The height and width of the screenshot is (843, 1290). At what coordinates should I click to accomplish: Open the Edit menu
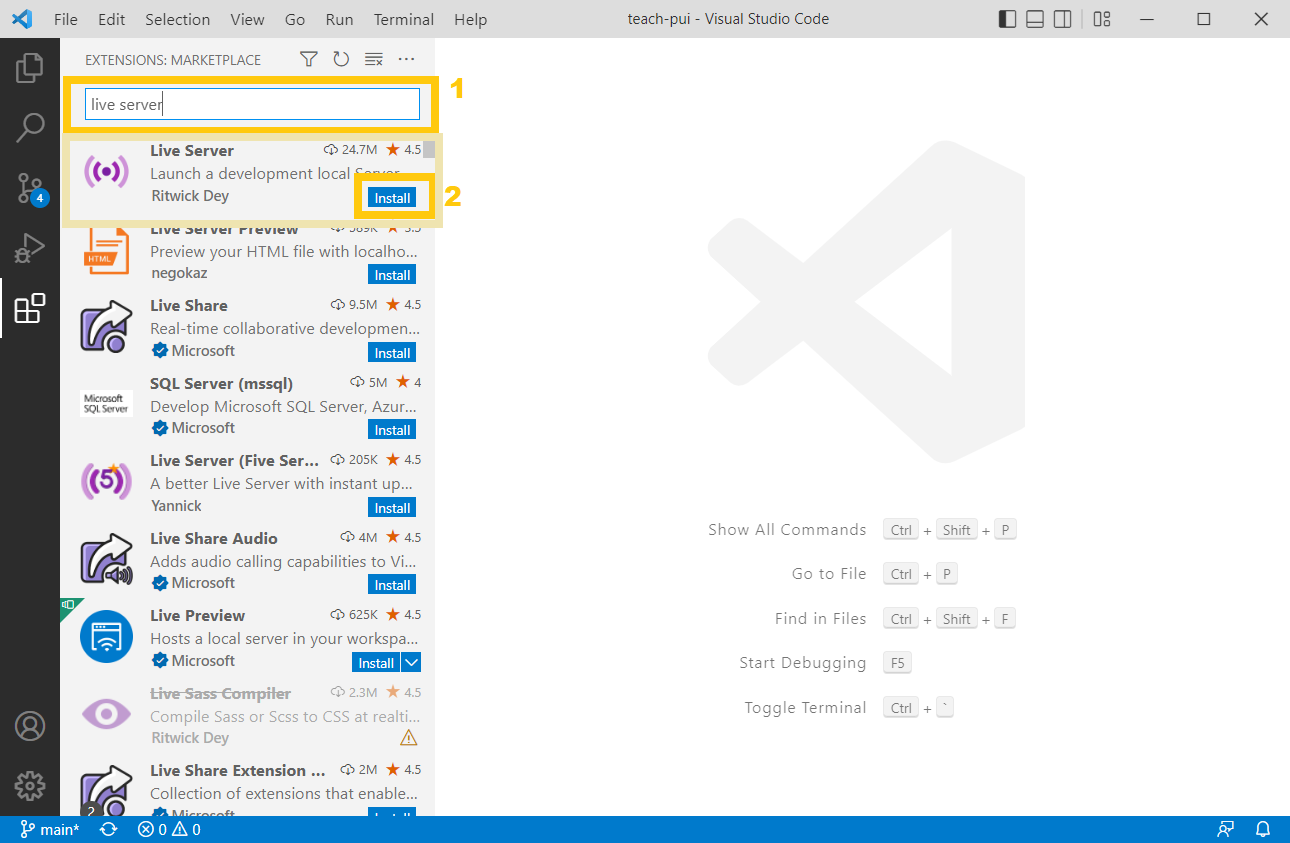[x=112, y=19]
